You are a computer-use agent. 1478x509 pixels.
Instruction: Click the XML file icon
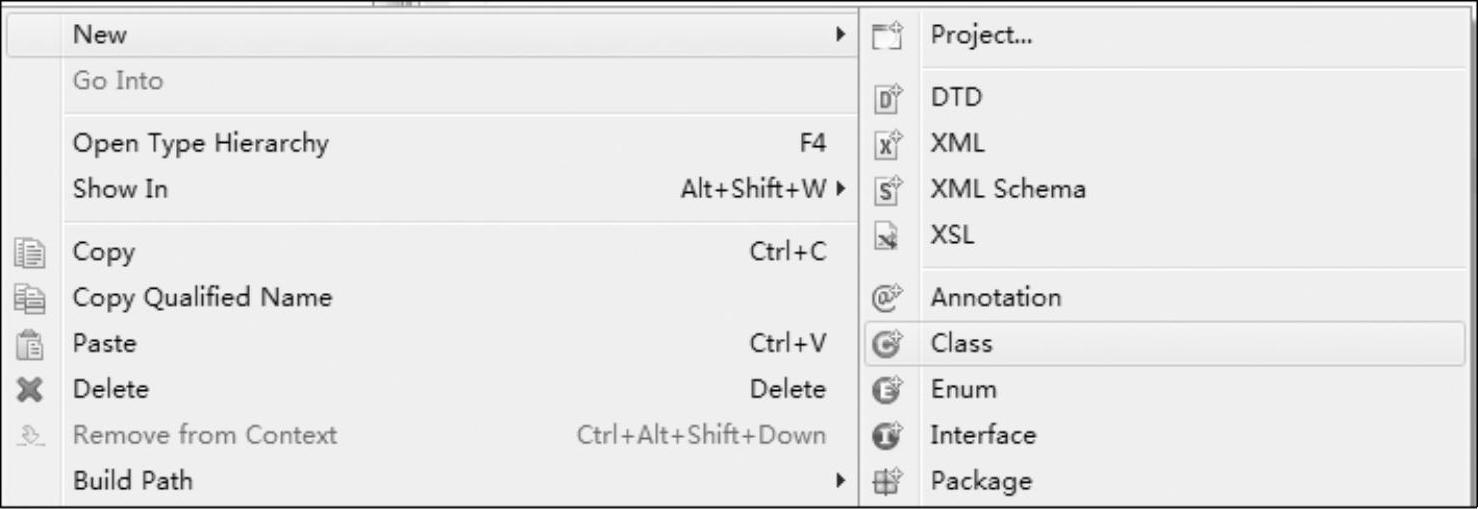887,144
